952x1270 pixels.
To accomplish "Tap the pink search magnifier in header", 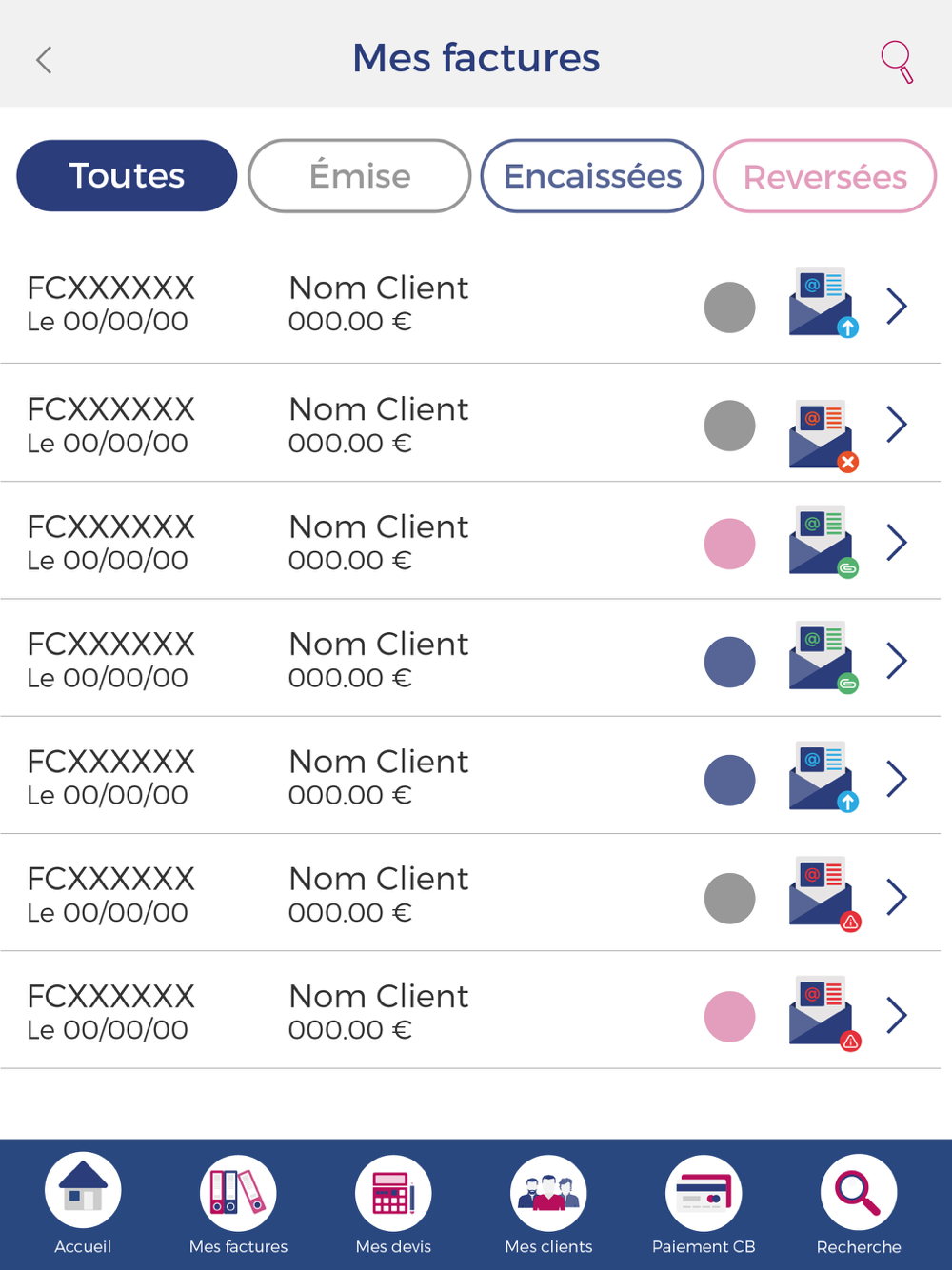I will coord(897,61).
